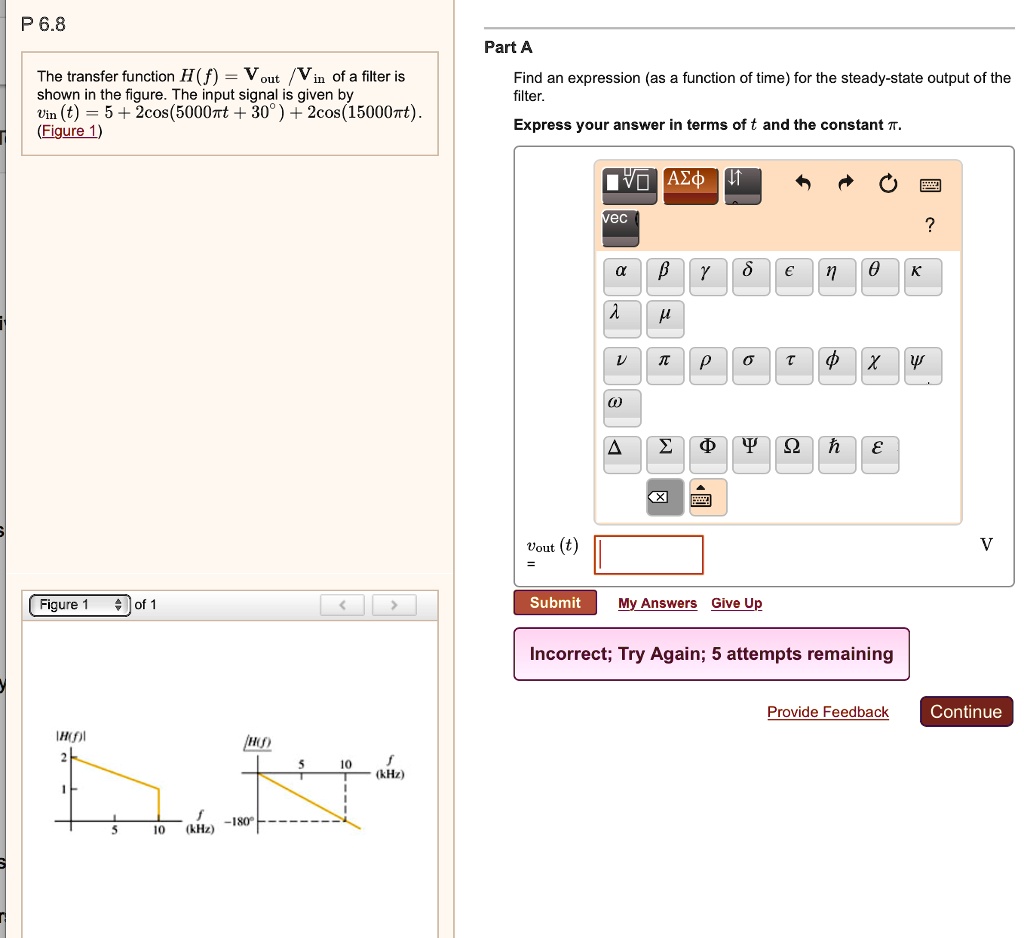This screenshot has width=1024, height=938.
Task: Click Give Up link
Action: pyautogui.click(x=737, y=603)
